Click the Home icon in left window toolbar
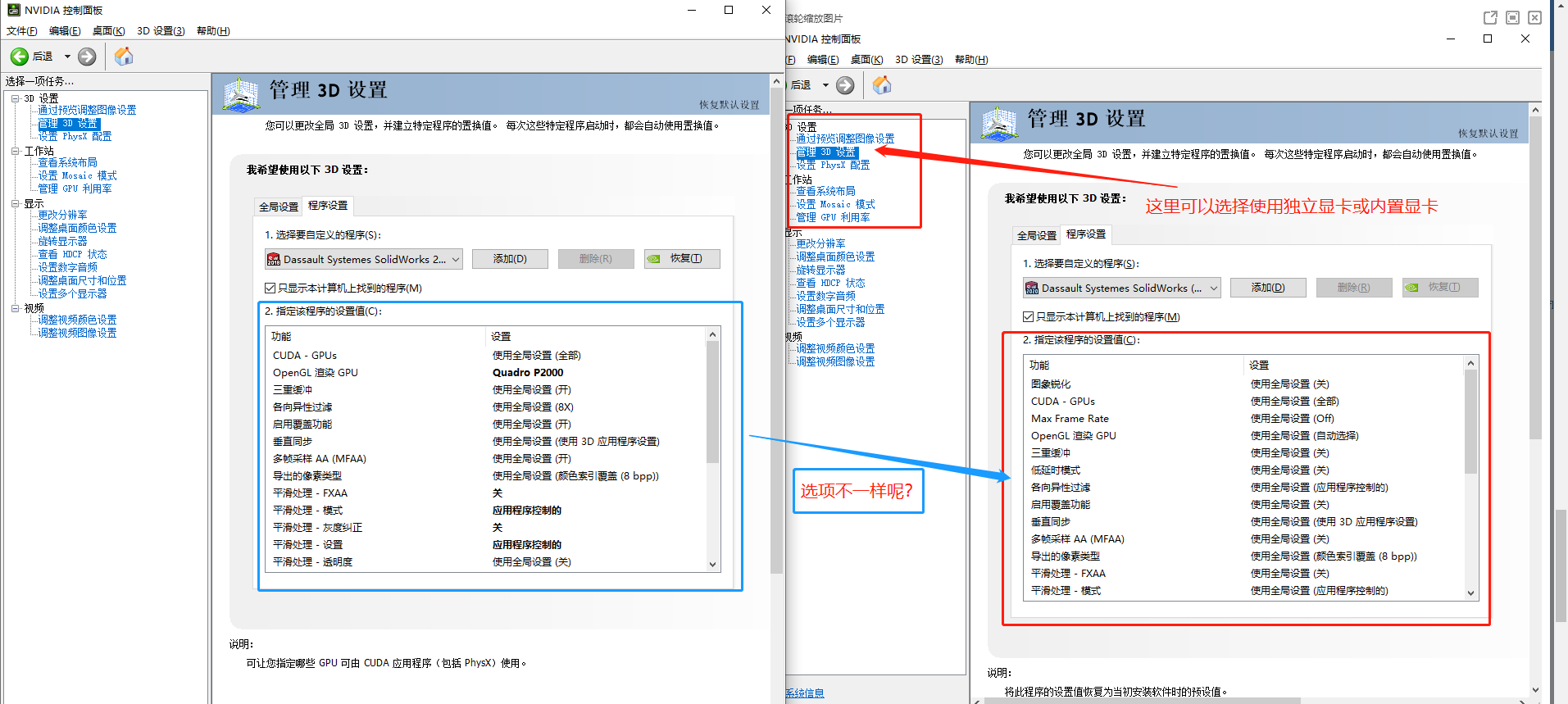 point(124,56)
